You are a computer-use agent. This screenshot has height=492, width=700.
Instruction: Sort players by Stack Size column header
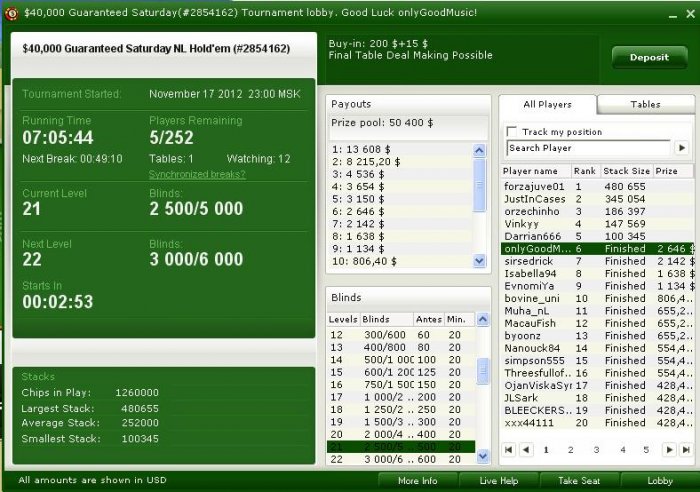tap(626, 171)
